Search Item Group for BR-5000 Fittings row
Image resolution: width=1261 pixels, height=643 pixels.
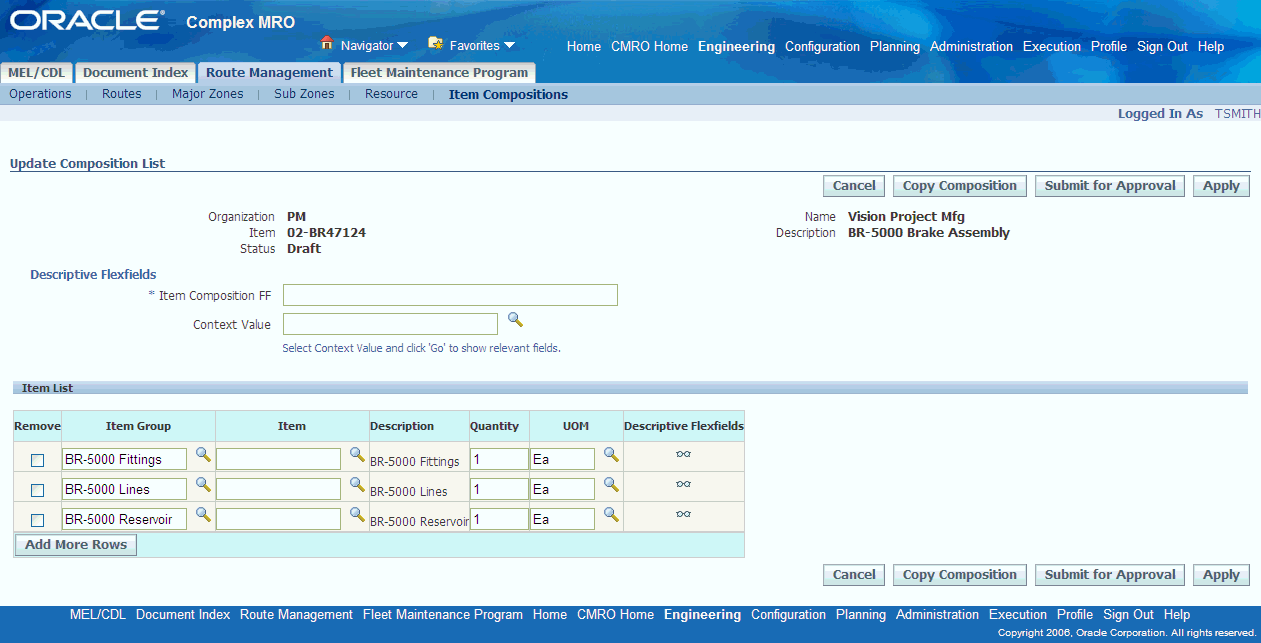[x=203, y=455]
